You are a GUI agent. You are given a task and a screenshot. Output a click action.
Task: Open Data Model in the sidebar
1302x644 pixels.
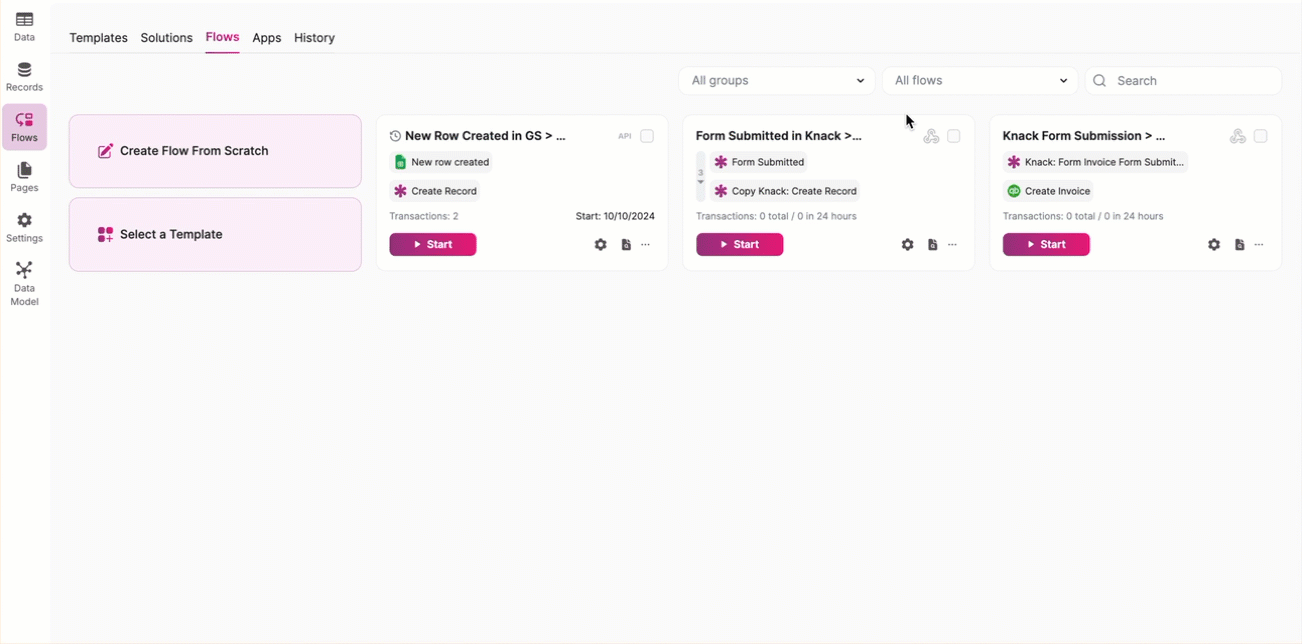pyautogui.click(x=24, y=283)
